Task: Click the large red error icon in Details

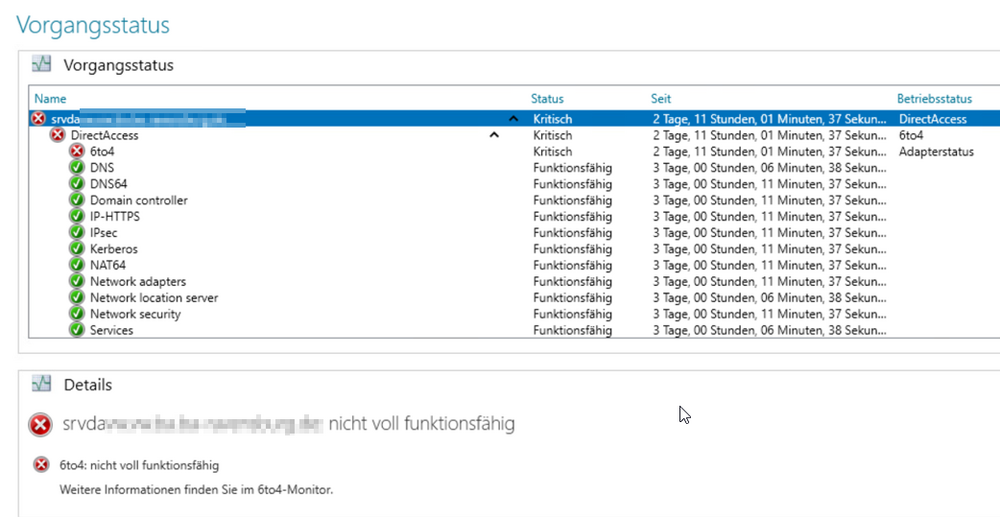Action: pyautogui.click(x=41, y=425)
